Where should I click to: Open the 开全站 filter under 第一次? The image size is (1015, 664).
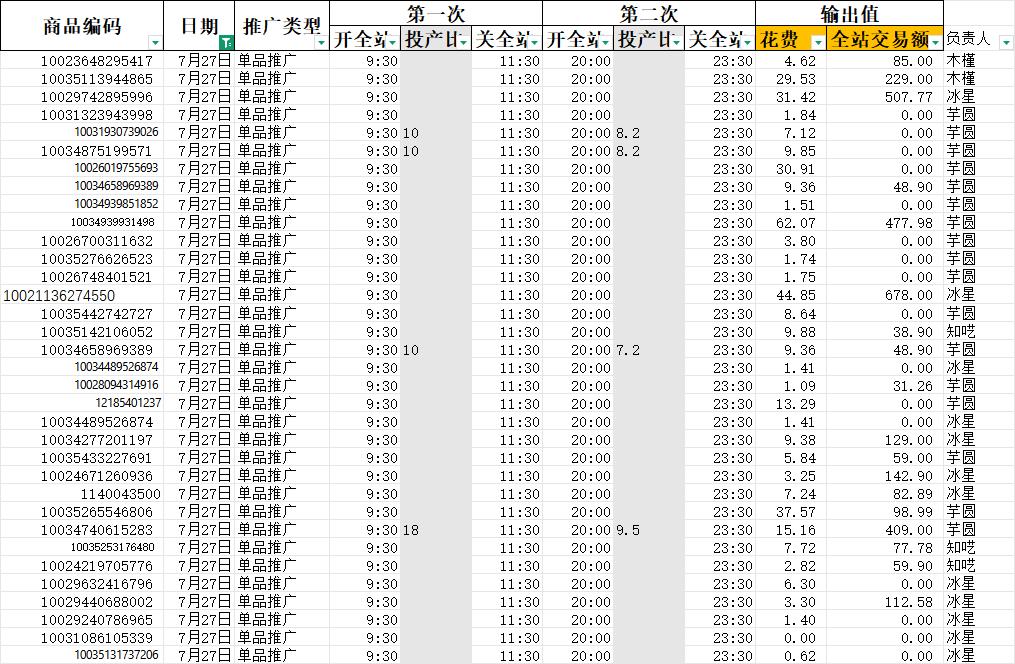point(393,43)
